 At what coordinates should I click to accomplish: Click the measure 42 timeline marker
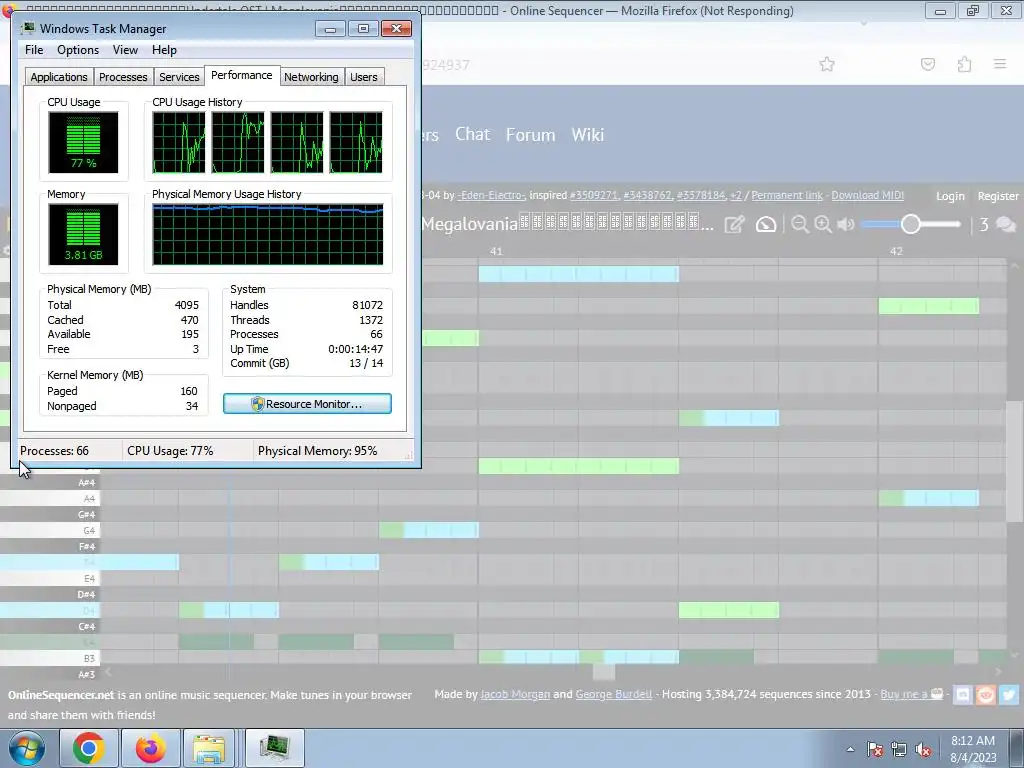(x=896, y=251)
